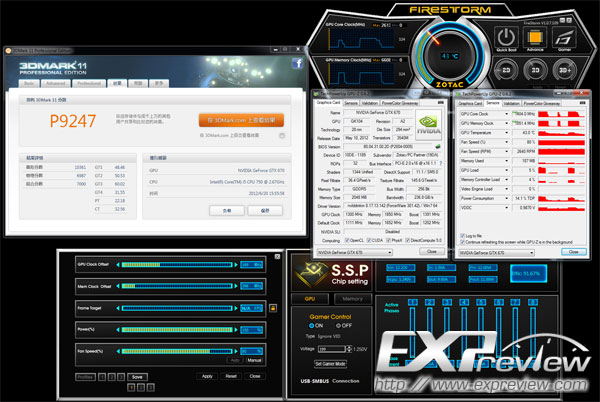Open the GPU Load sensor dropdown
Screen dimensions: 600x402
[x=506, y=170]
